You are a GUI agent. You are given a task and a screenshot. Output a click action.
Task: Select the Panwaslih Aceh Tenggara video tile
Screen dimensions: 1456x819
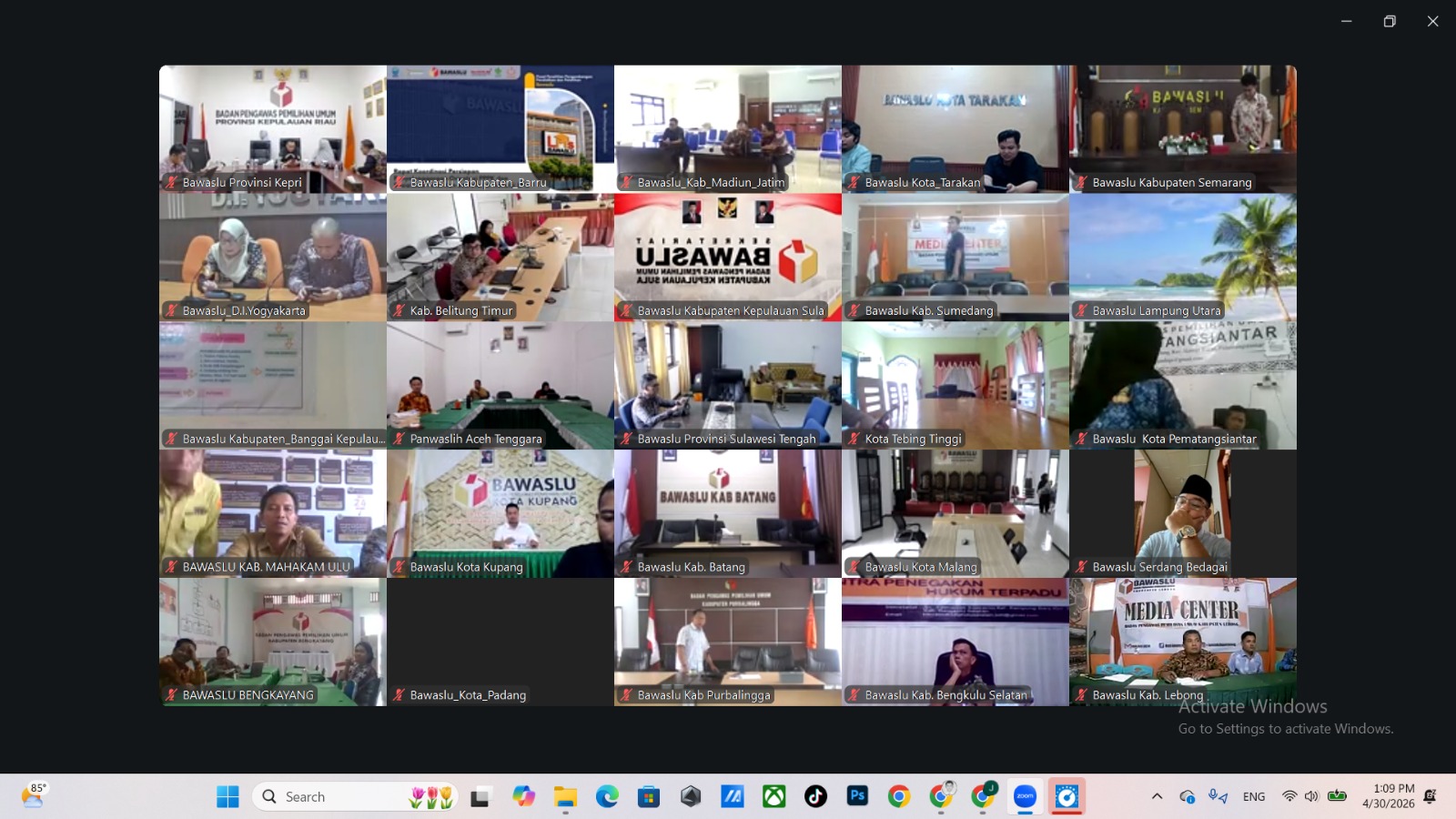(500, 385)
